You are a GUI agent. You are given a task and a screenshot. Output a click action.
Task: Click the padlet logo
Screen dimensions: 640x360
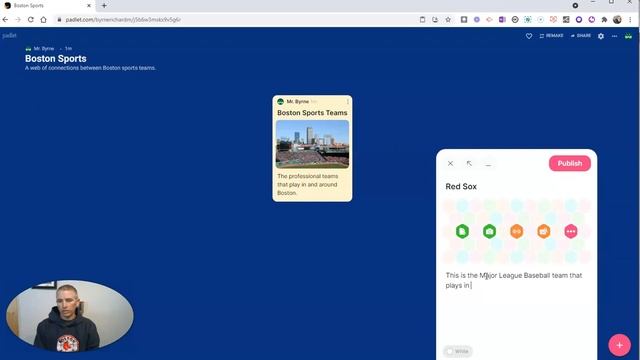pos(9,36)
